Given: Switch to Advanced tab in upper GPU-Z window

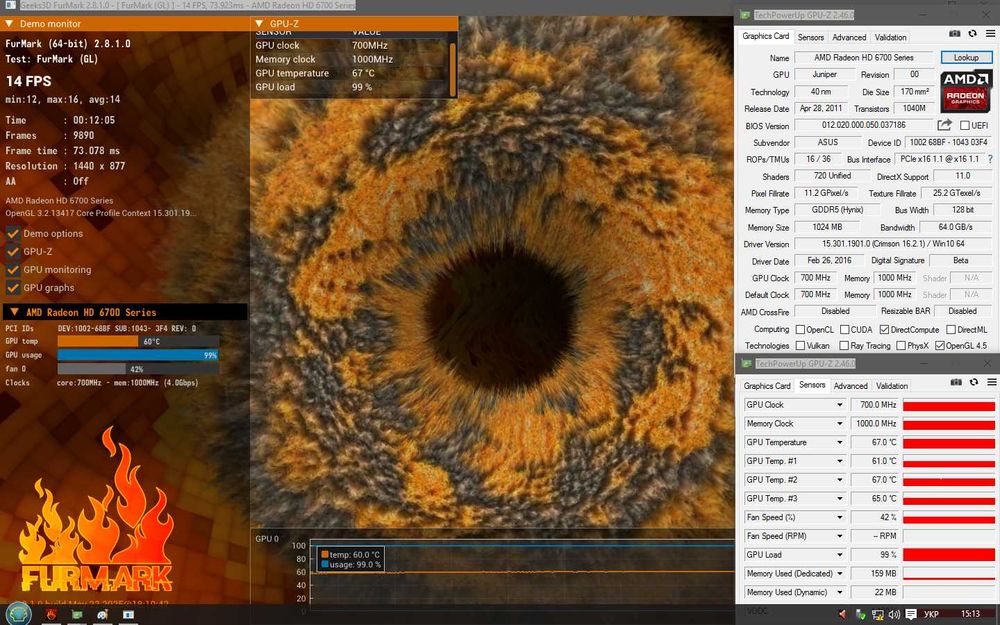Looking at the screenshot, I should (x=849, y=38).
